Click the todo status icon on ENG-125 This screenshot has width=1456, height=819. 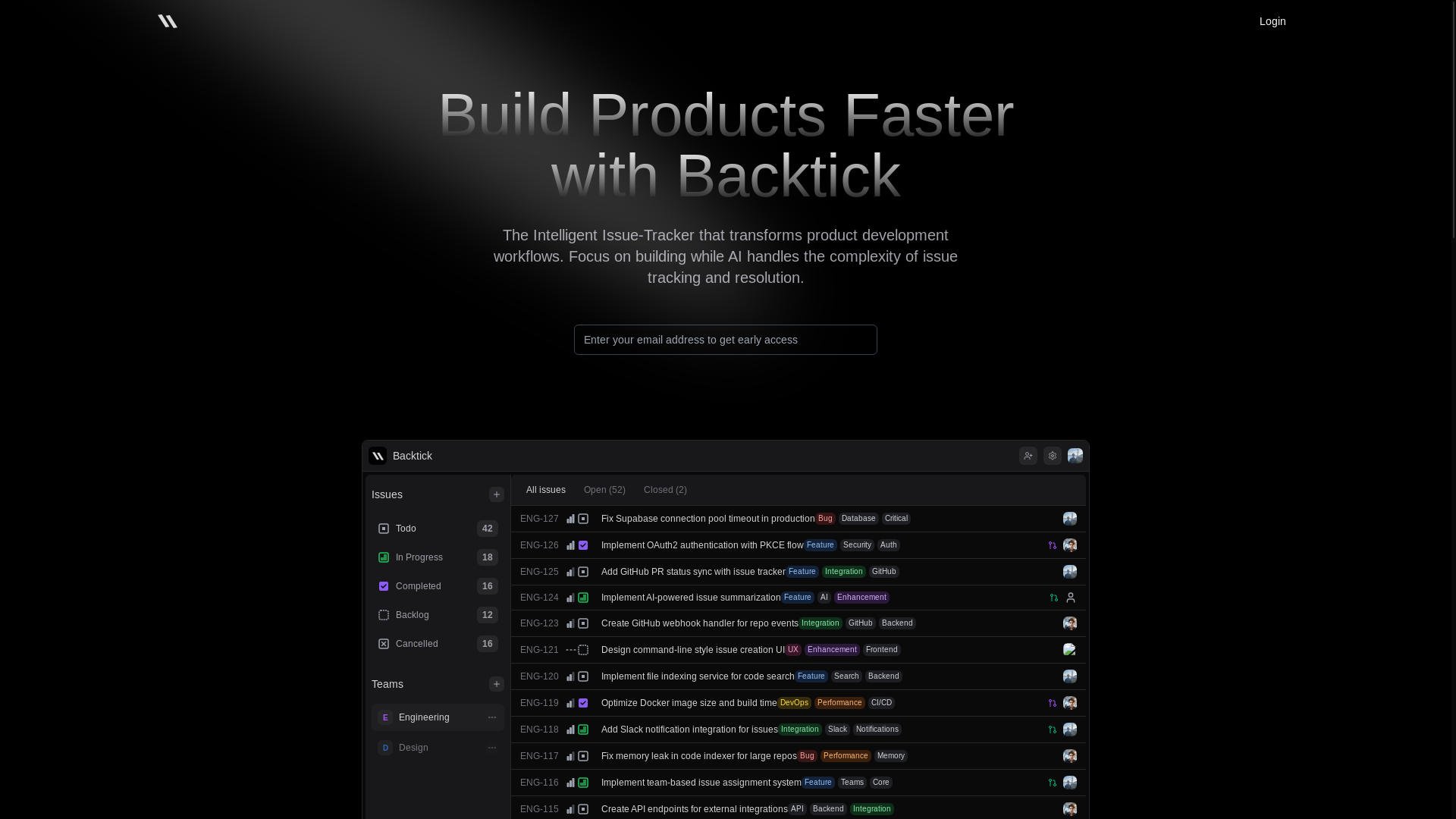click(583, 572)
